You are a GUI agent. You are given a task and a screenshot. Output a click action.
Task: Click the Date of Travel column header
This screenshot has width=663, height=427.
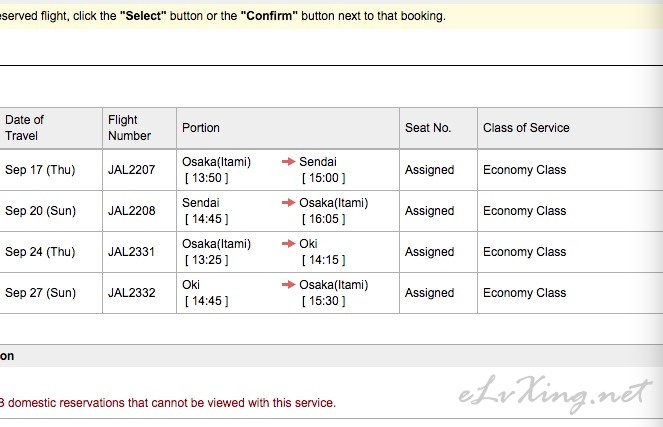25,127
